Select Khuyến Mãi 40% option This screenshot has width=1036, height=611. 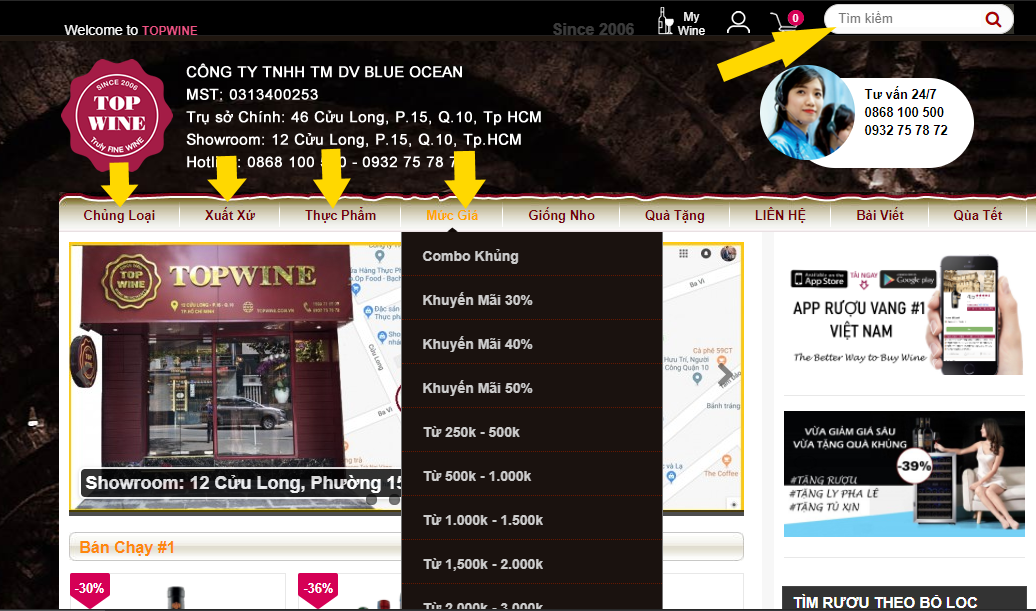[x=532, y=344]
